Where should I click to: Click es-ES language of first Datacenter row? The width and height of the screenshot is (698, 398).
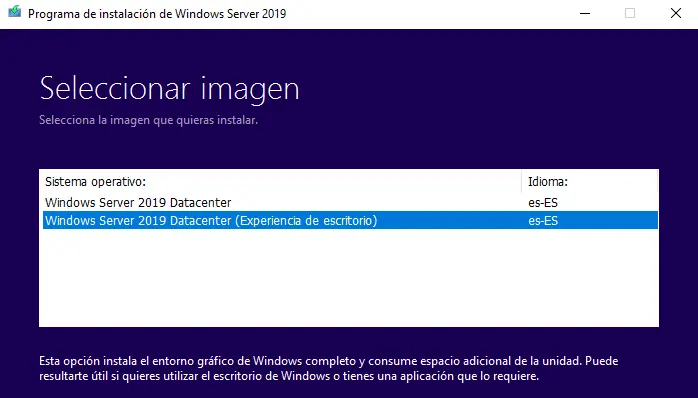click(543, 203)
